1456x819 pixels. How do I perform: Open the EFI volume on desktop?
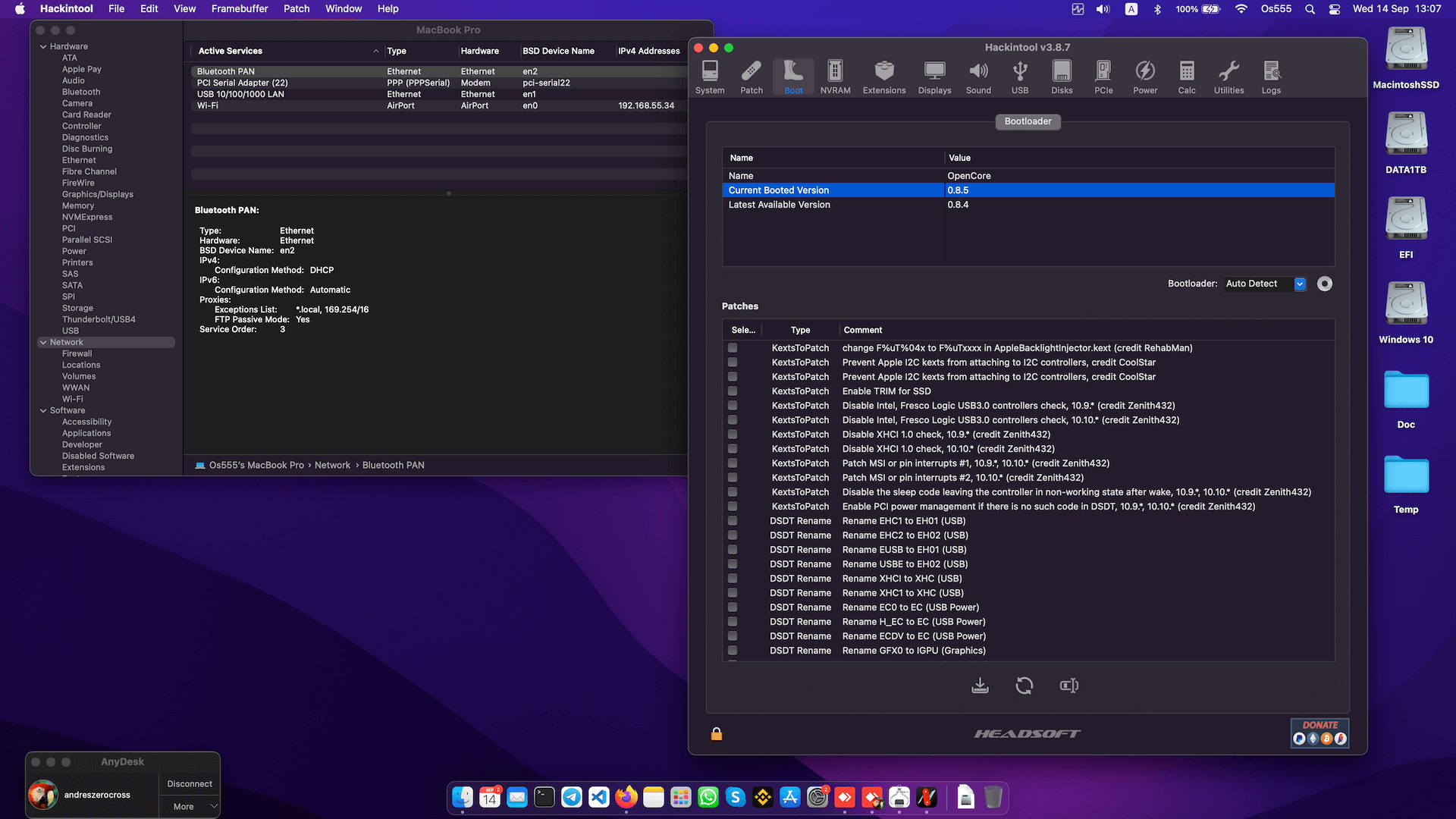[x=1406, y=227]
